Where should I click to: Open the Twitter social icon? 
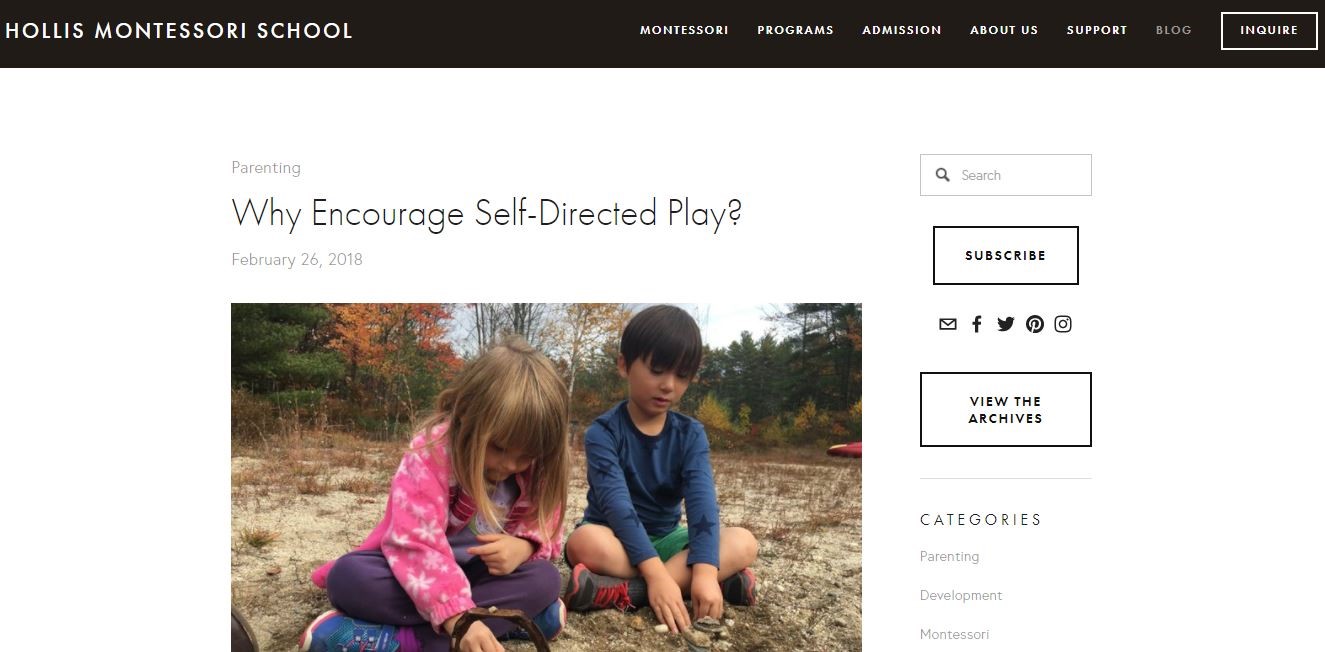pos(1006,324)
